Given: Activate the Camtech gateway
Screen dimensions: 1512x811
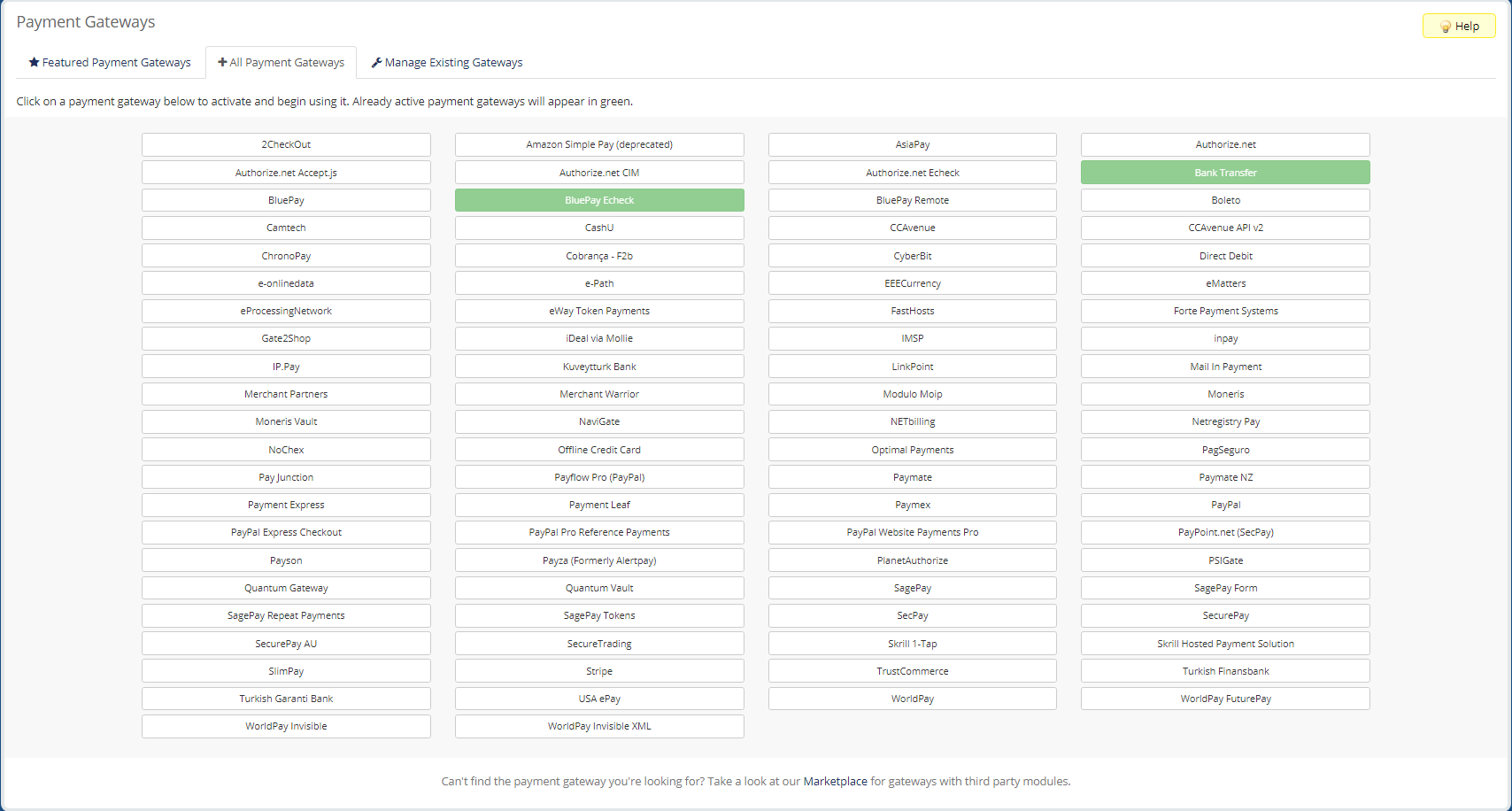Looking at the screenshot, I should [x=286, y=228].
